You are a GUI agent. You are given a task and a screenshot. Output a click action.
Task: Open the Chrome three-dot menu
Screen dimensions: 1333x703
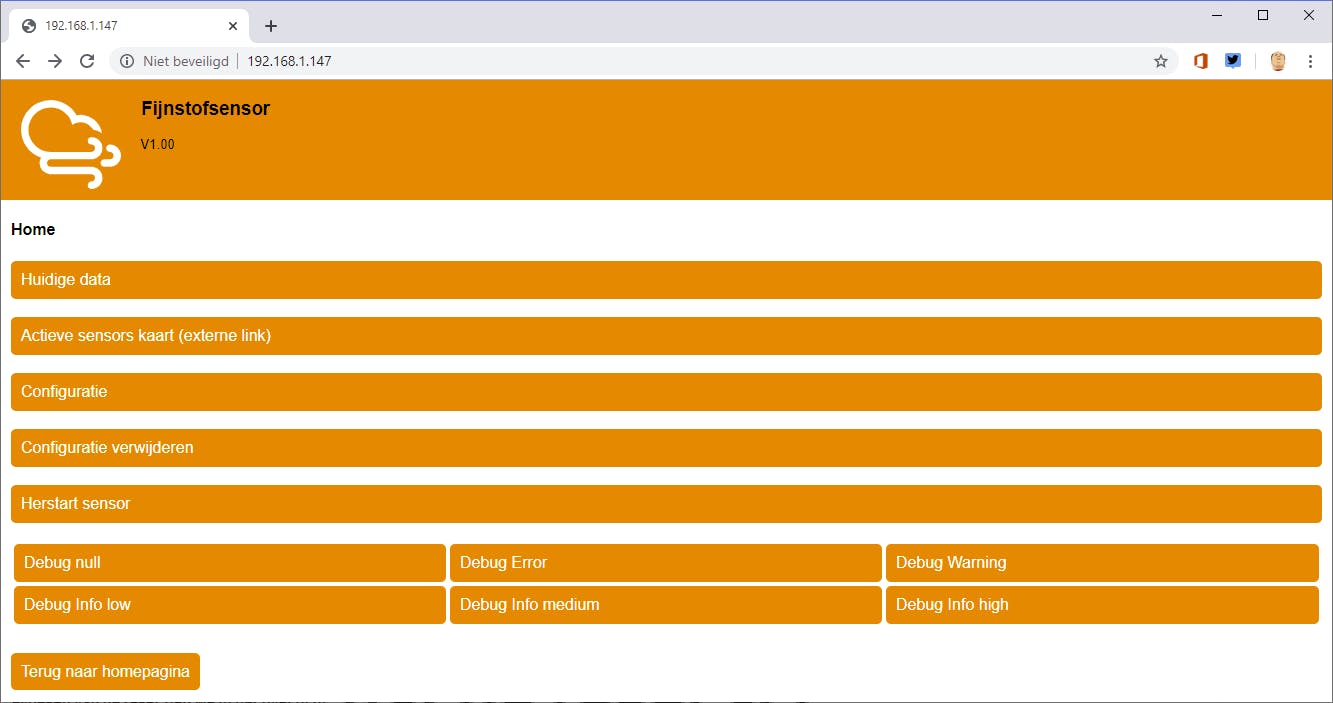[x=1310, y=61]
